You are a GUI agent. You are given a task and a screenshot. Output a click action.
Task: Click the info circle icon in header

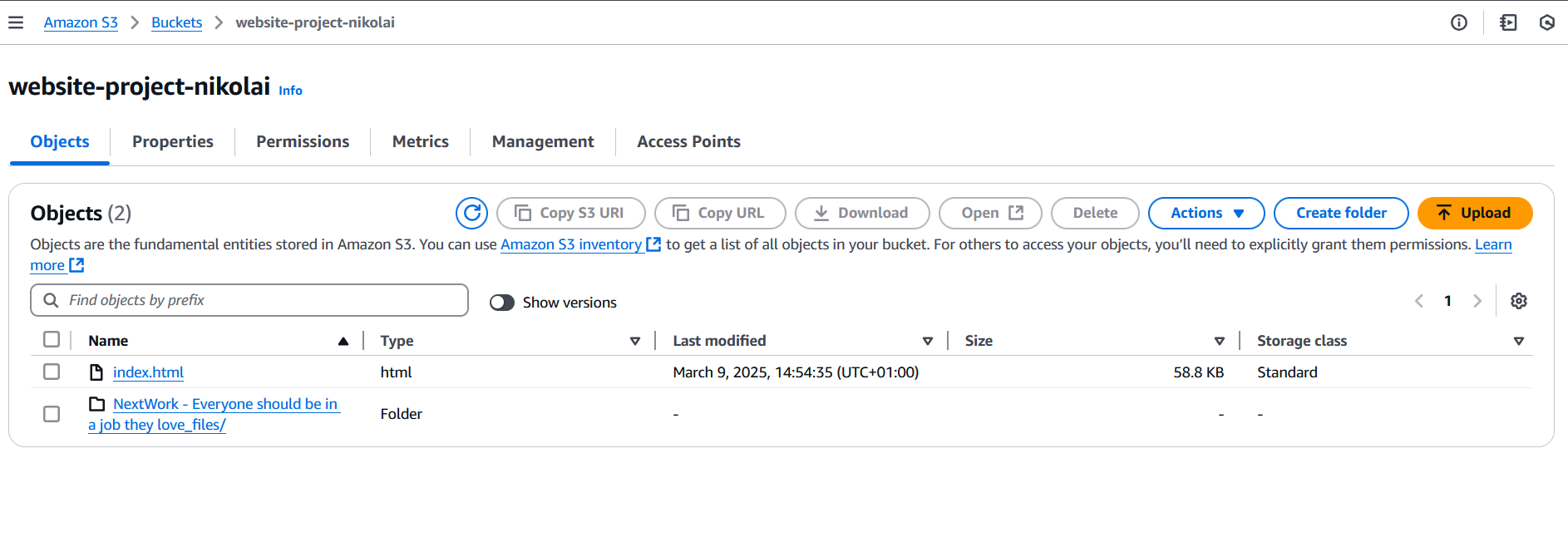(x=1459, y=22)
